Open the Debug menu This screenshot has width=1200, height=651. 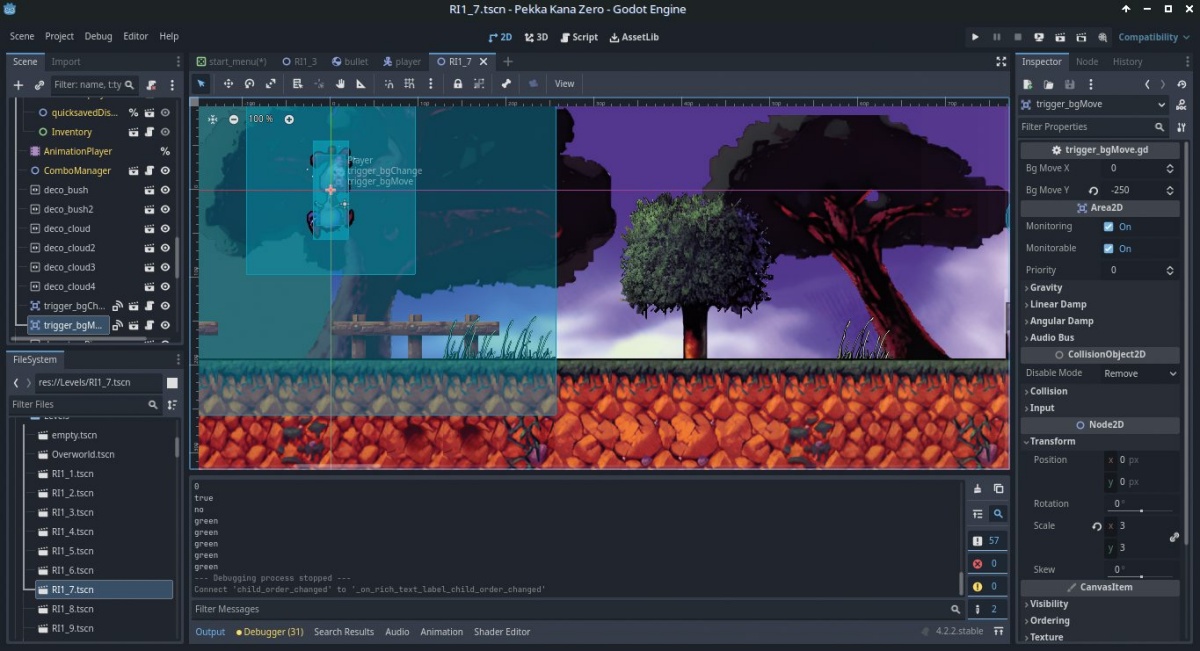coord(98,36)
